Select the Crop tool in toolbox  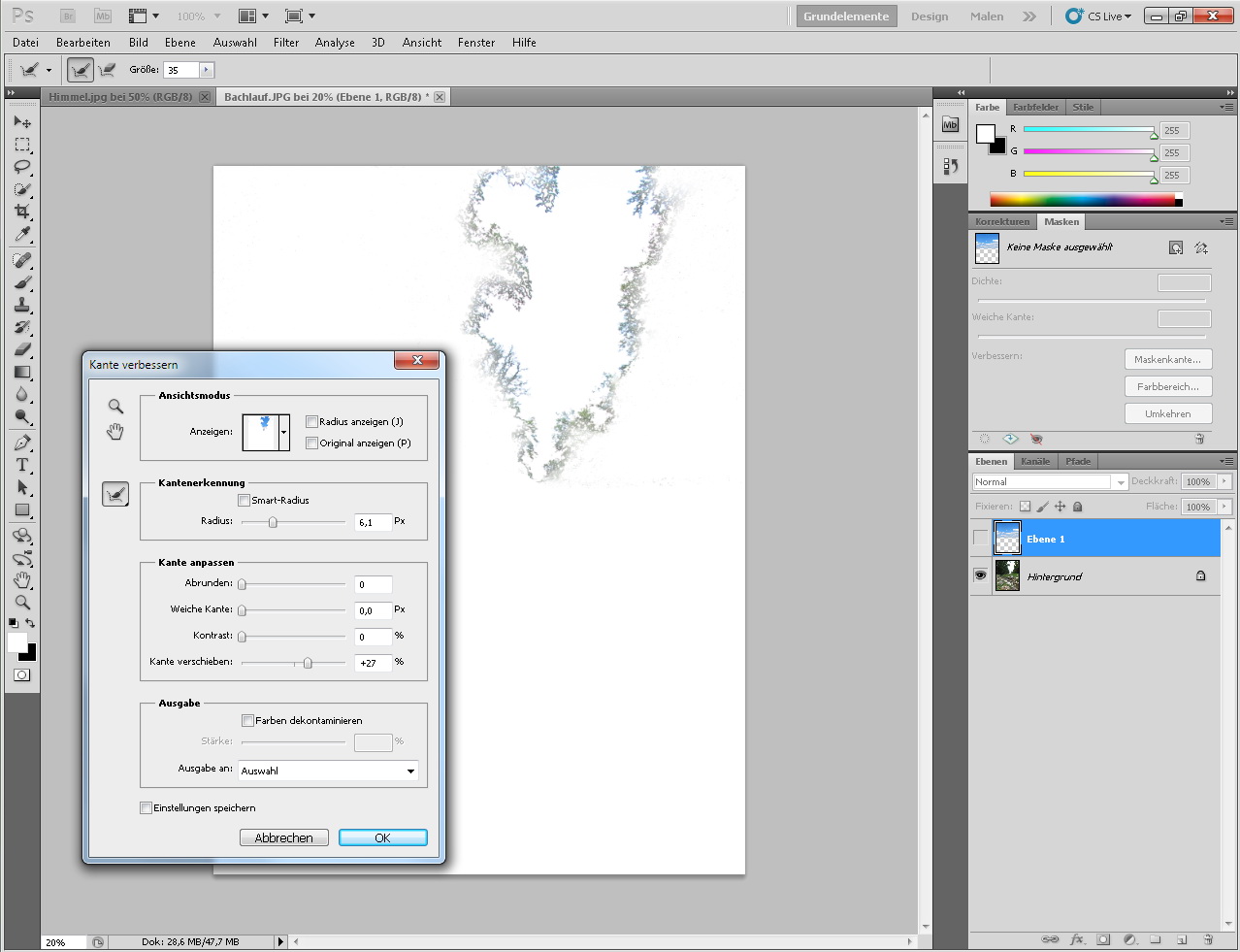(22, 212)
